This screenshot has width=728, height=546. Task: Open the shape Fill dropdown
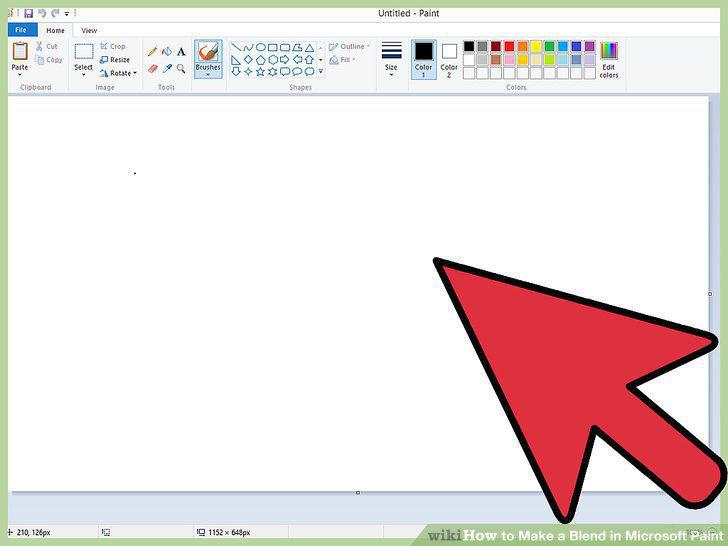342,60
